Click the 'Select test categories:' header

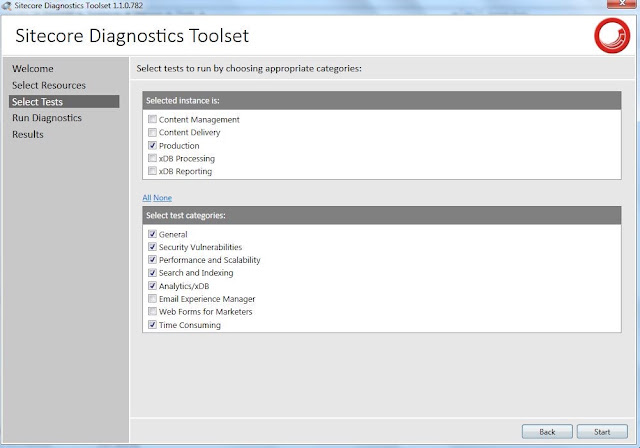click(382, 215)
